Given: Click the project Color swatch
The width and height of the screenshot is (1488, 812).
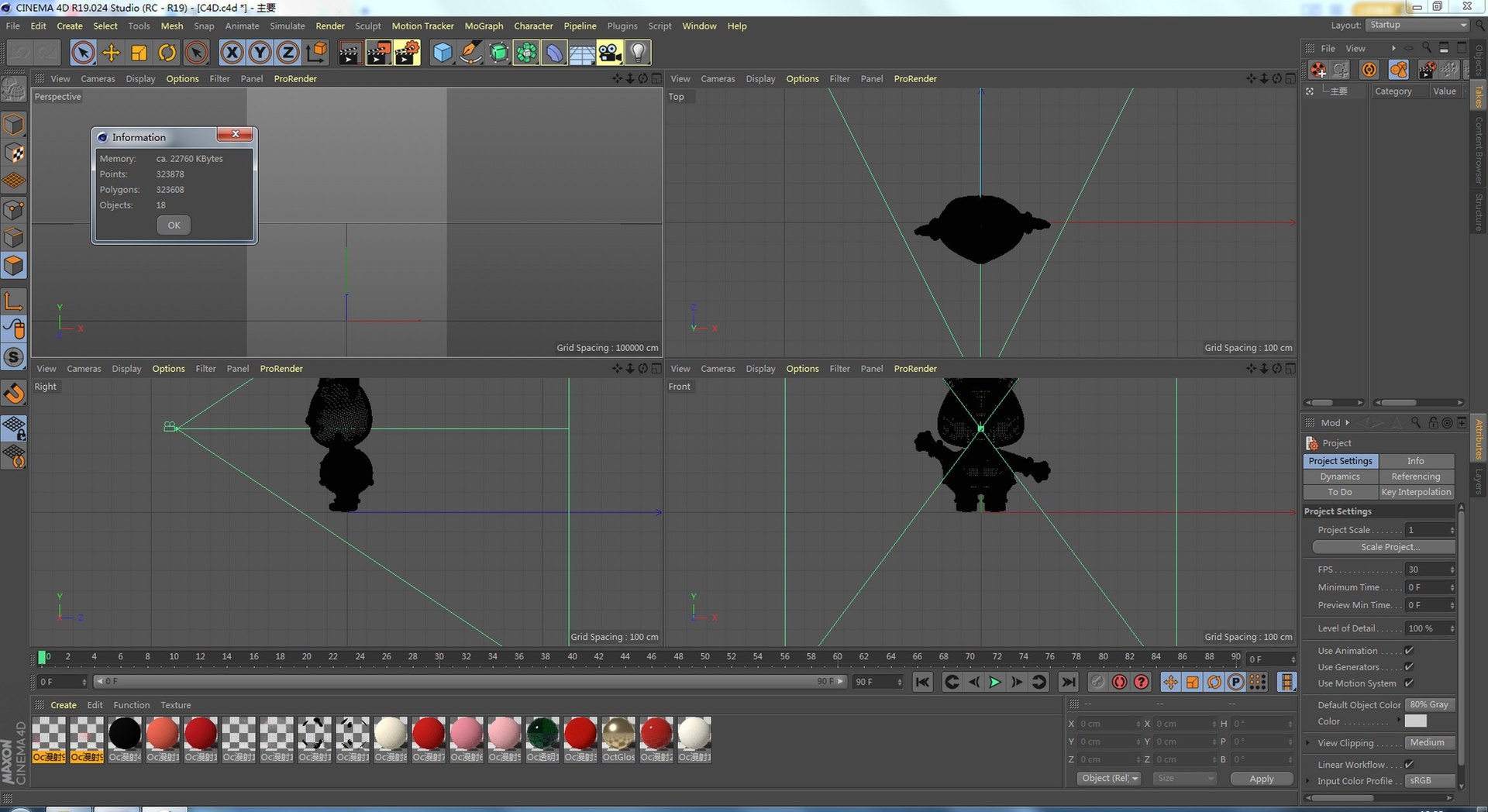Looking at the screenshot, I should click(1415, 721).
